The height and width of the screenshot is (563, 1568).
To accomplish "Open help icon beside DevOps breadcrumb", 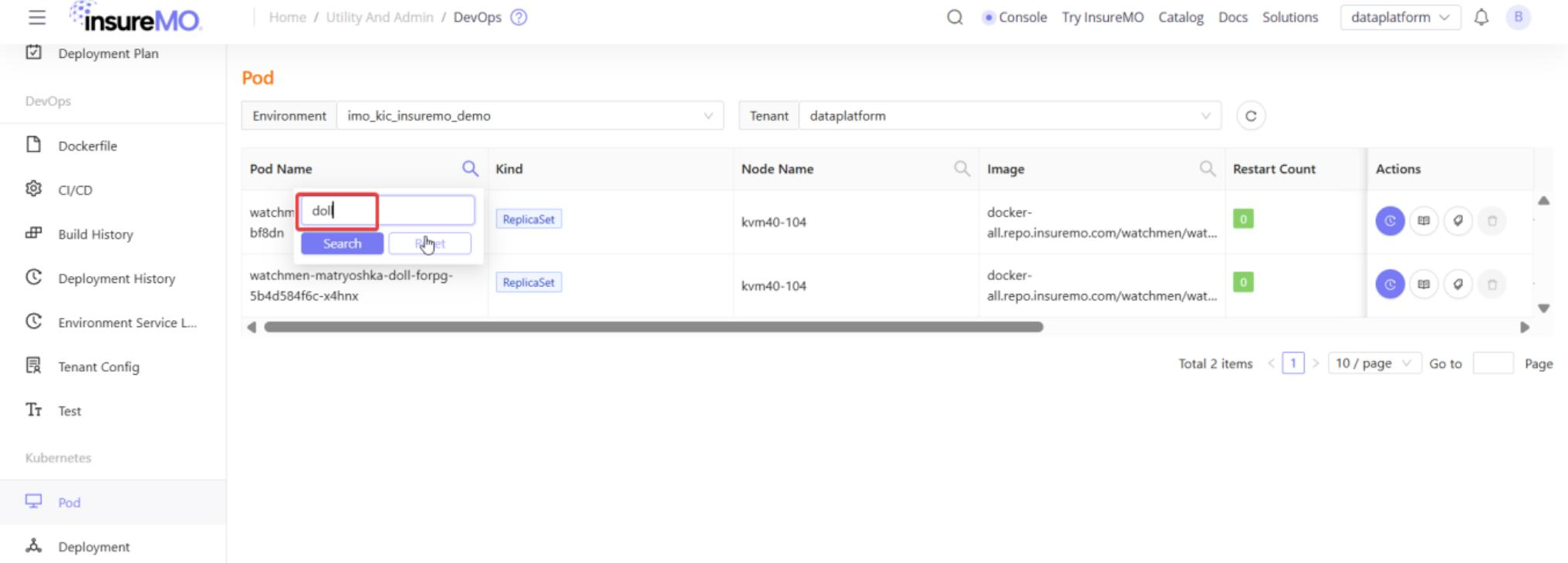I will click(519, 17).
